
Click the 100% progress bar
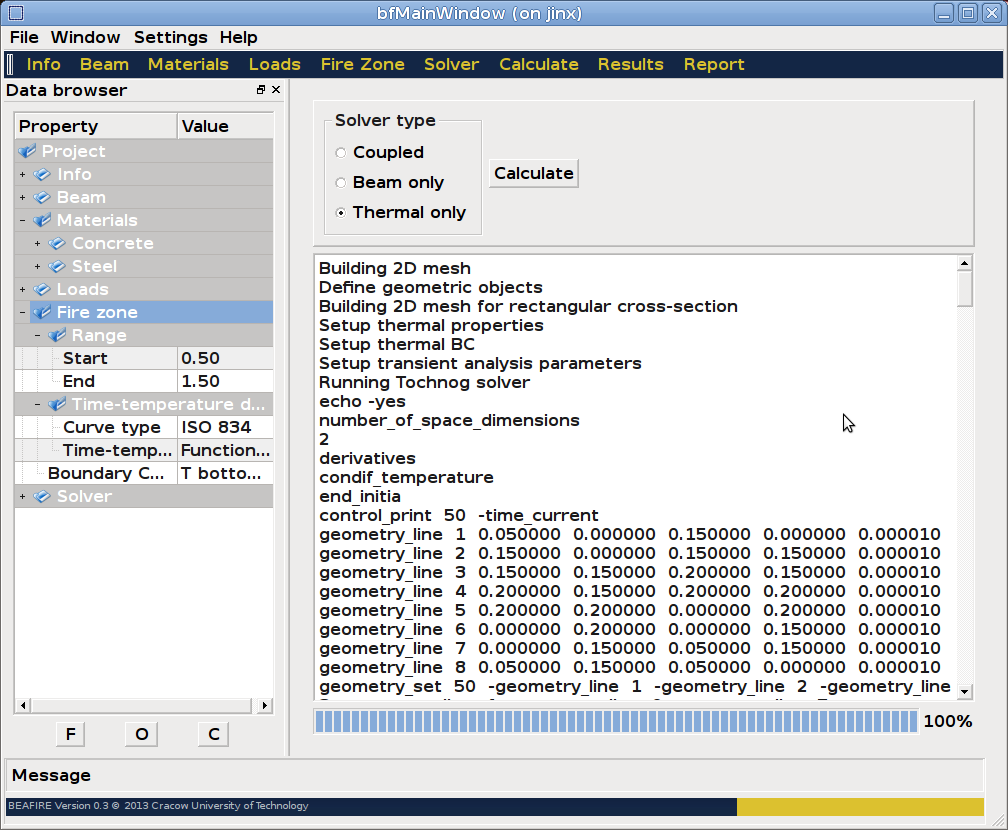[615, 721]
